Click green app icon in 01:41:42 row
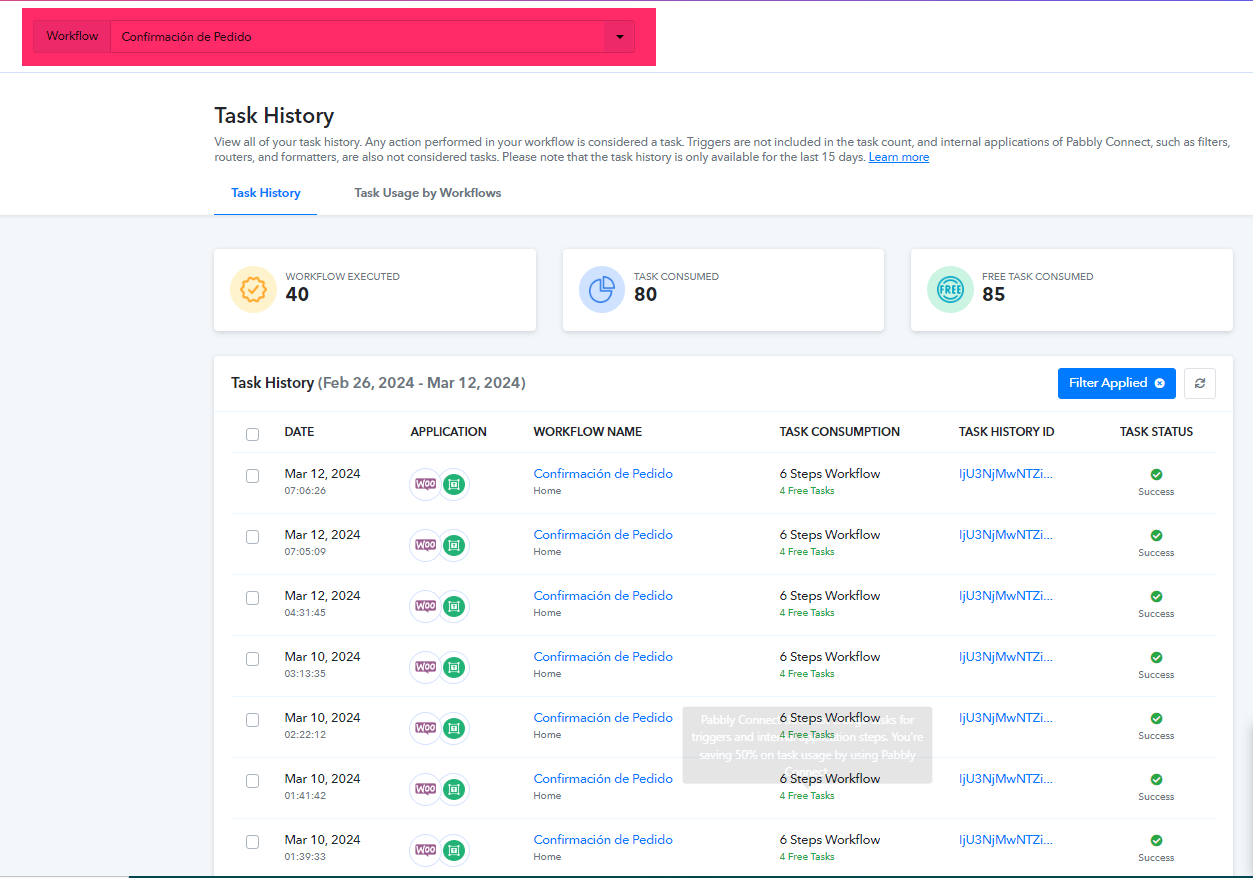 tap(454, 789)
